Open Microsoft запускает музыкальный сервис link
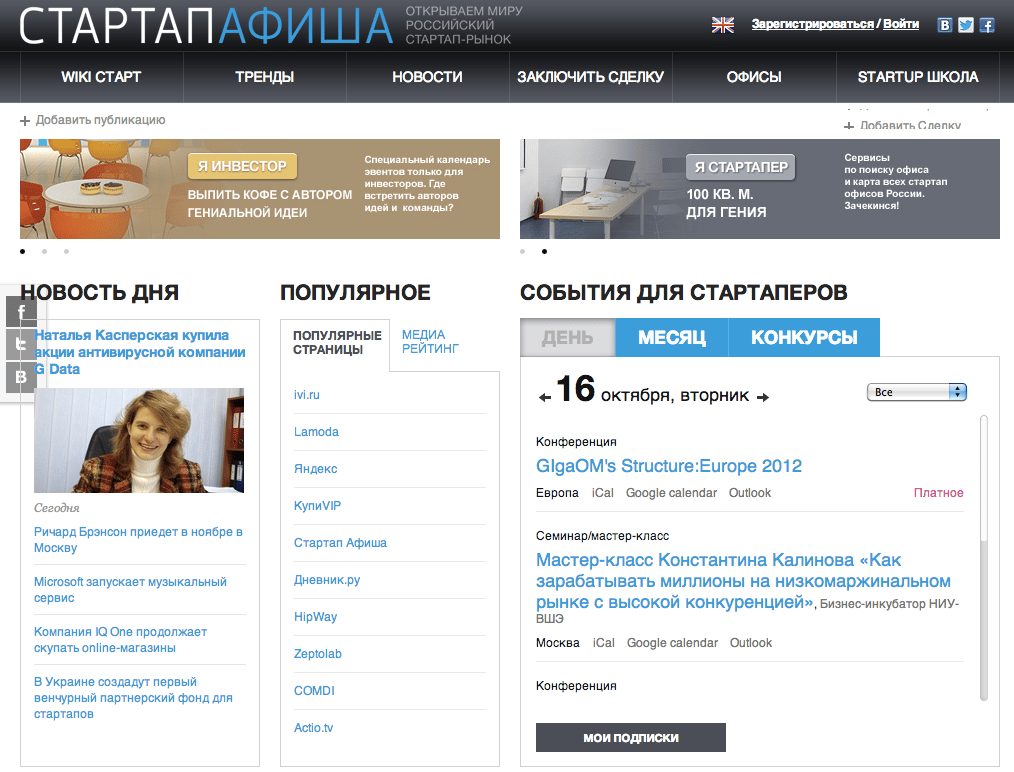The width and height of the screenshot is (1014, 772). (x=130, y=590)
